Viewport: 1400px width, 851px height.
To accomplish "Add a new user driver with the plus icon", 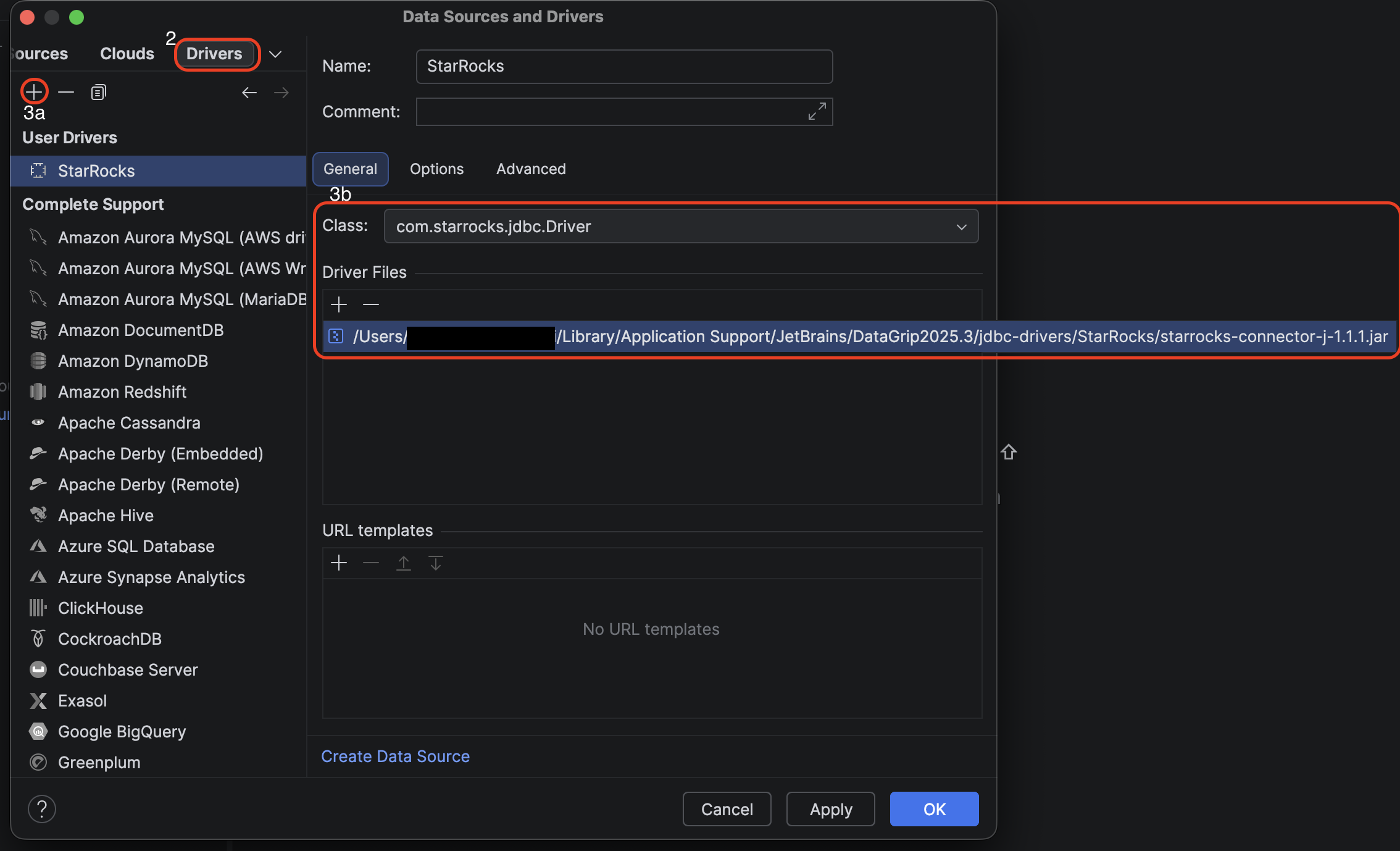I will (34, 91).
